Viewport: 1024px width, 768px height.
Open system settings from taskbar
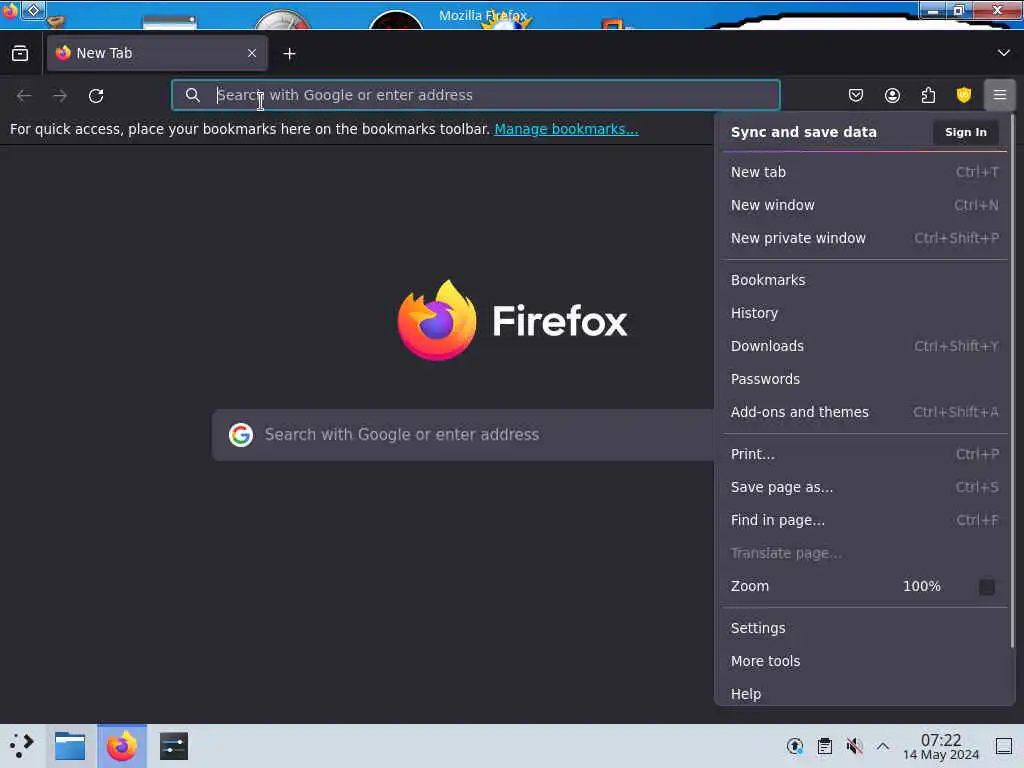pyautogui.click(x=174, y=746)
